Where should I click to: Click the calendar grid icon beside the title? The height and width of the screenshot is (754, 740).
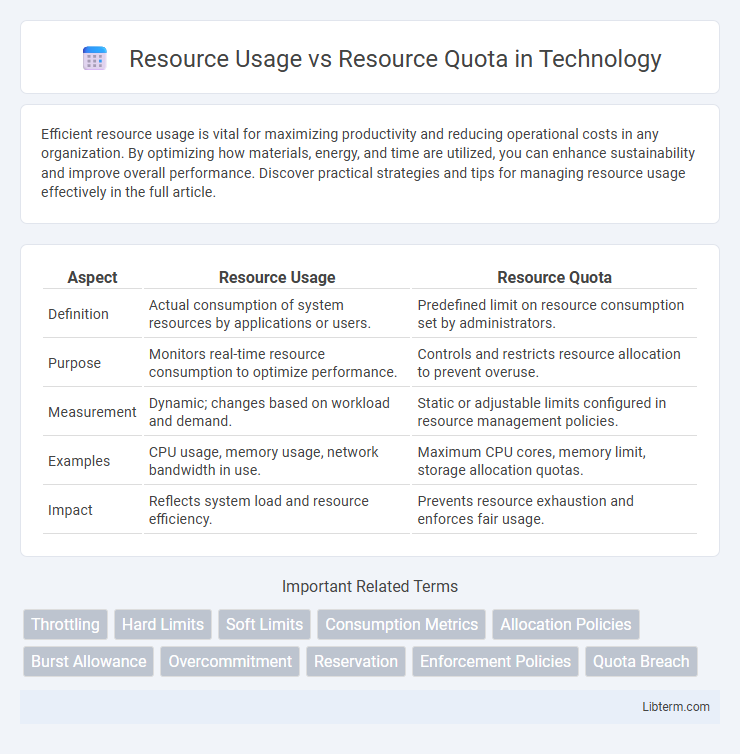[x=95, y=59]
